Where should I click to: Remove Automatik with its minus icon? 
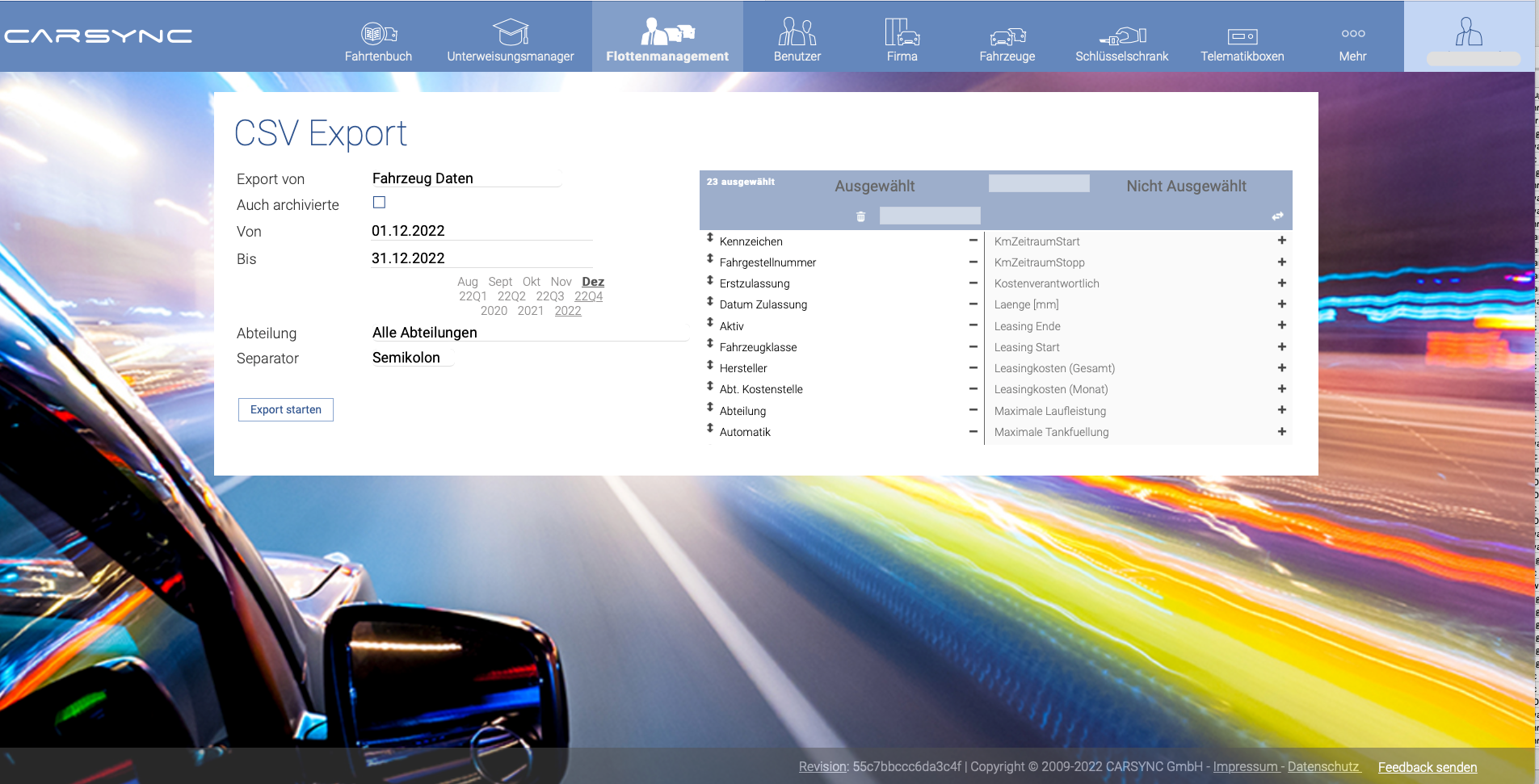tap(973, 431)
